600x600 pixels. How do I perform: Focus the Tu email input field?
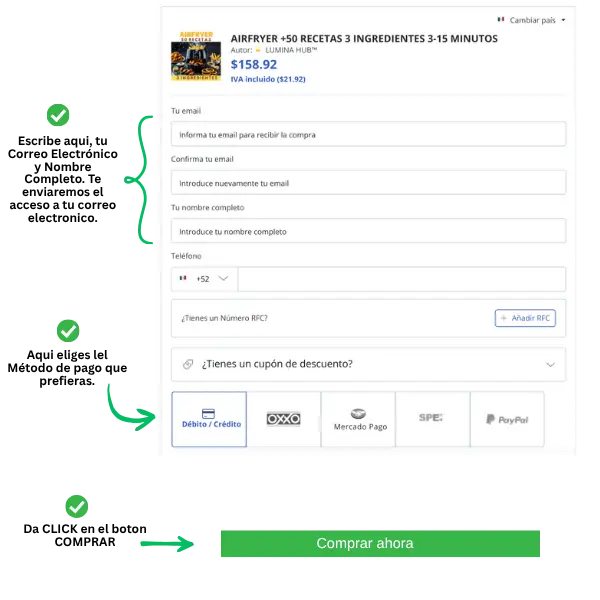click(368, 134)
